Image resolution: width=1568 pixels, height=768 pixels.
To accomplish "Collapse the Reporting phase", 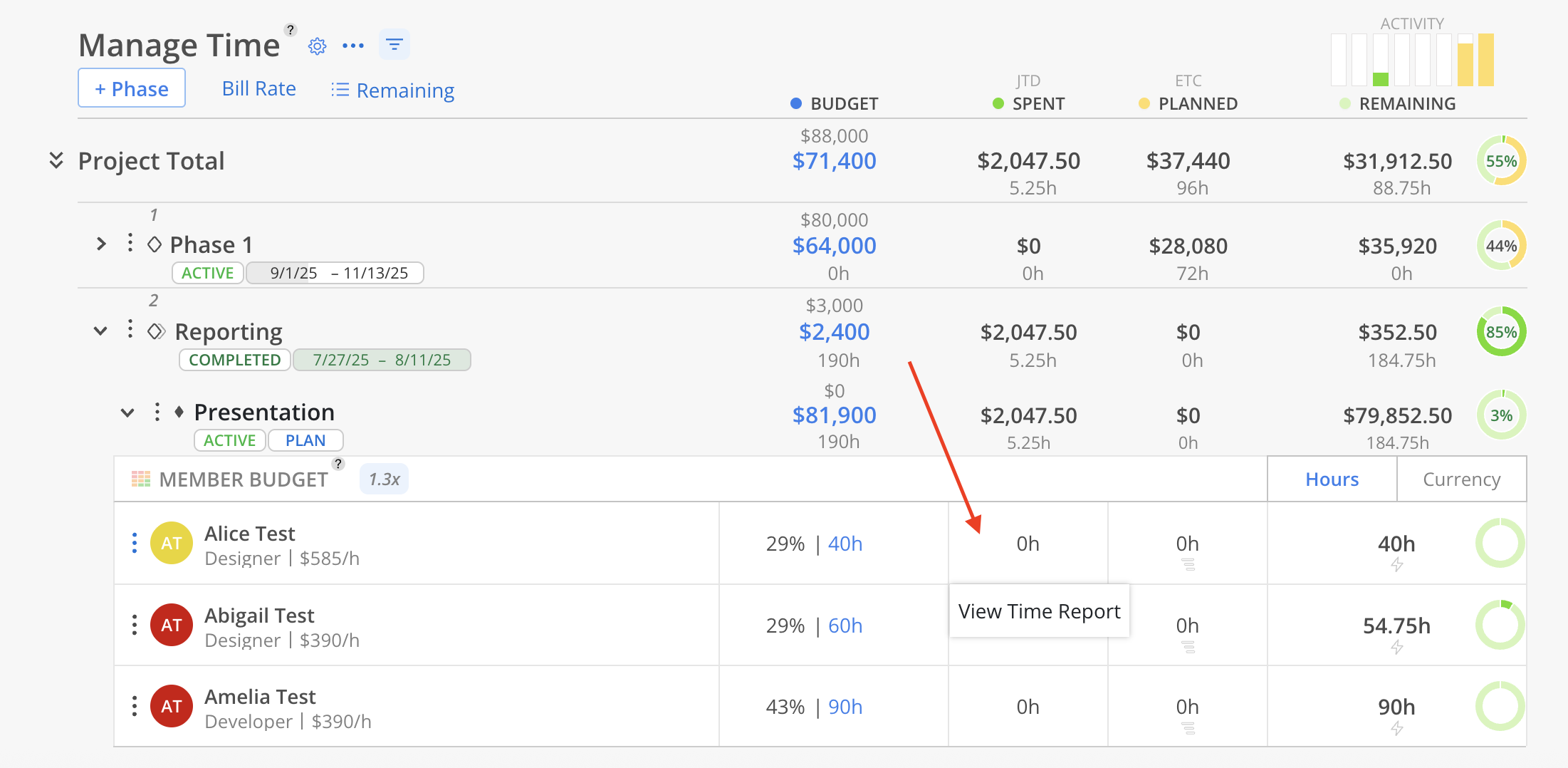I will point(100,331).
